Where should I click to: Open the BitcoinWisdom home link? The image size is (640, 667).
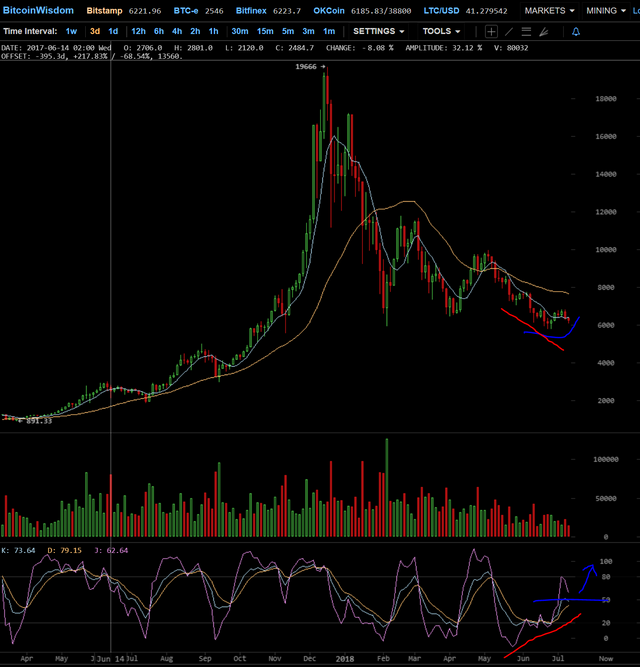(x=38, y=10)
